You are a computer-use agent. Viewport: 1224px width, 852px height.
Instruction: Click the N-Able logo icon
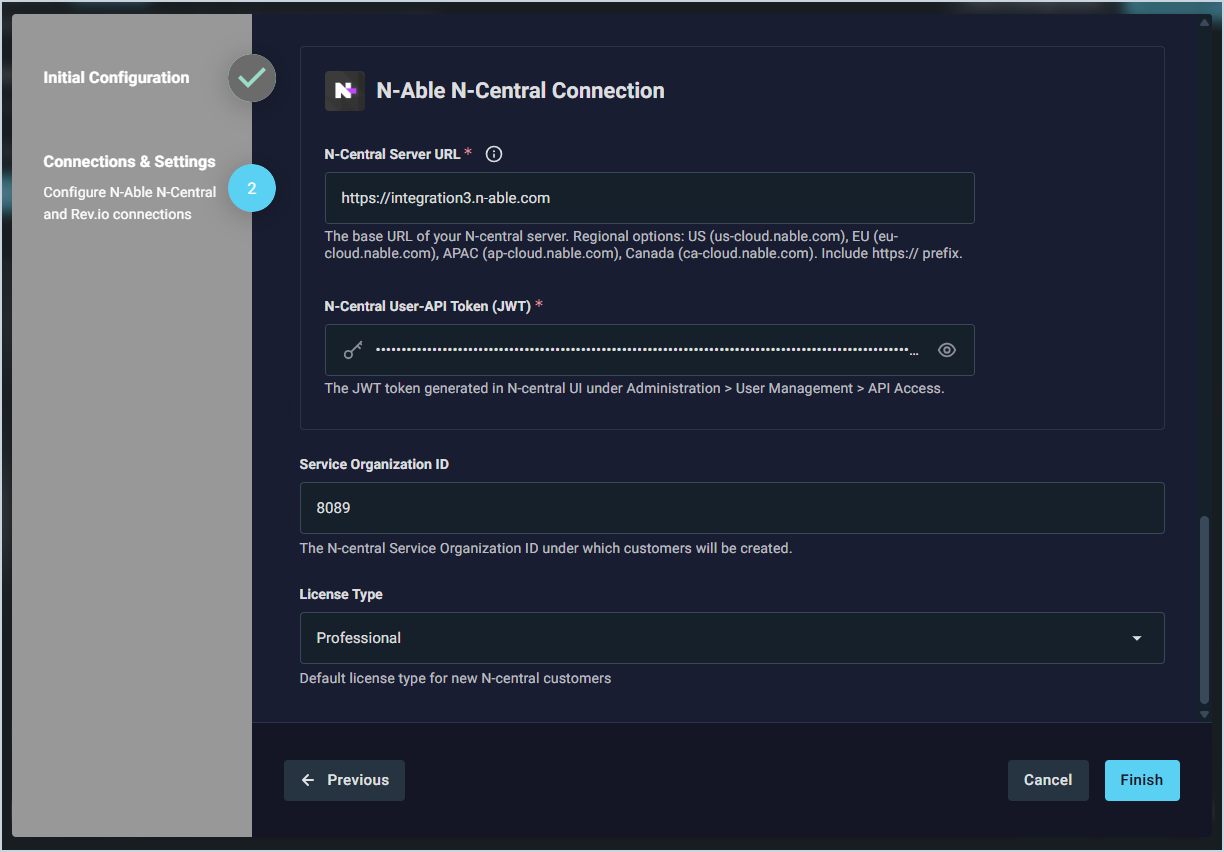(x=345, y=91)
